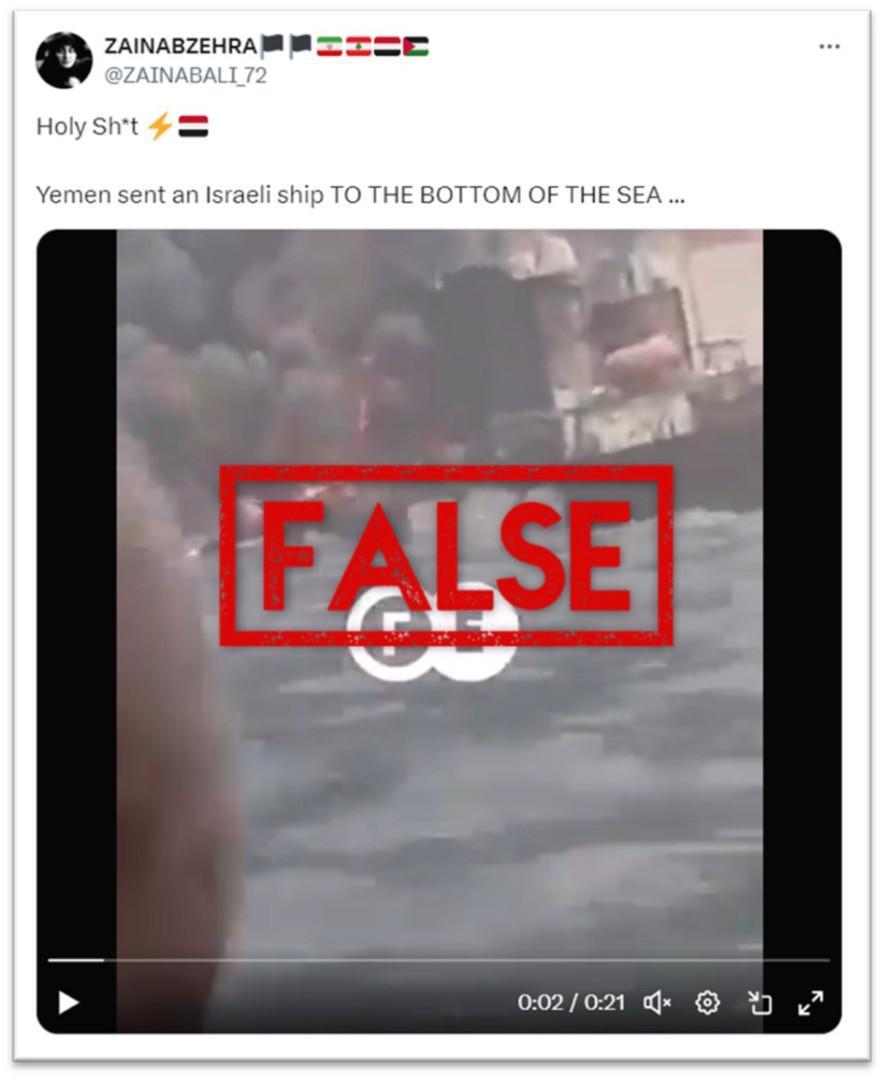Open the three-dot more options menu
Screen dimensions: 884x1080
tap(829, 47)
